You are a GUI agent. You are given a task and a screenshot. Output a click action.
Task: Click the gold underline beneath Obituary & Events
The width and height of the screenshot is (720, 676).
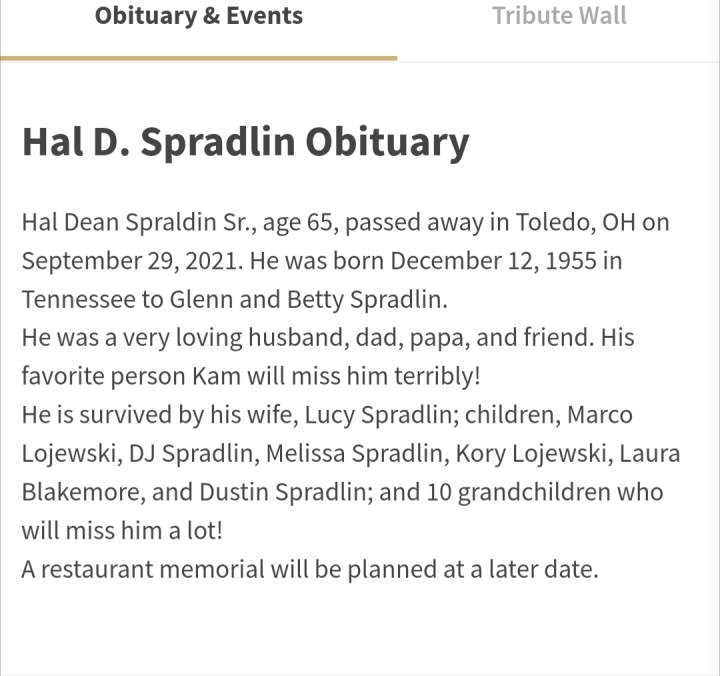(198, 58)
